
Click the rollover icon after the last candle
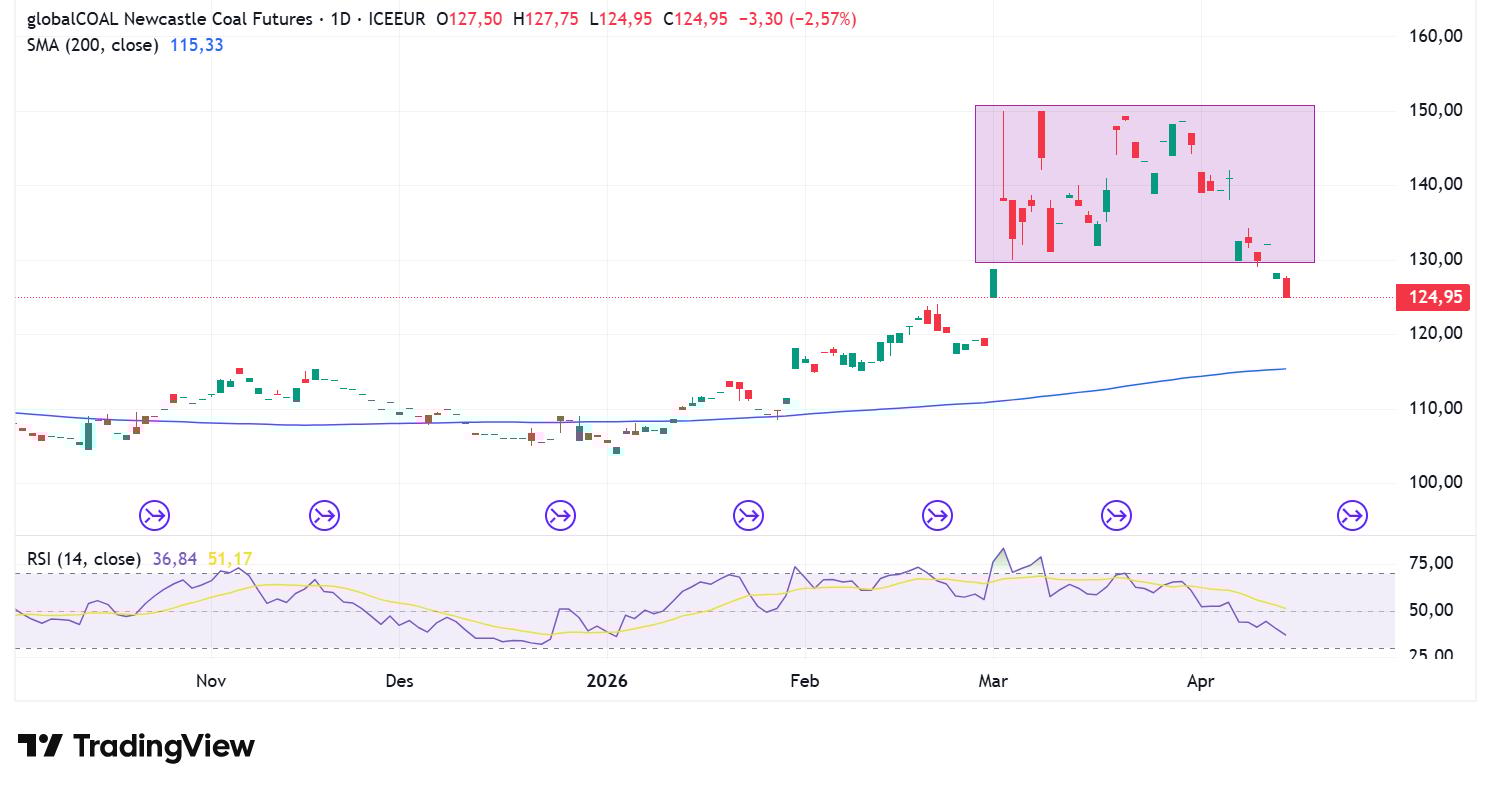(x=1351, y=516)
